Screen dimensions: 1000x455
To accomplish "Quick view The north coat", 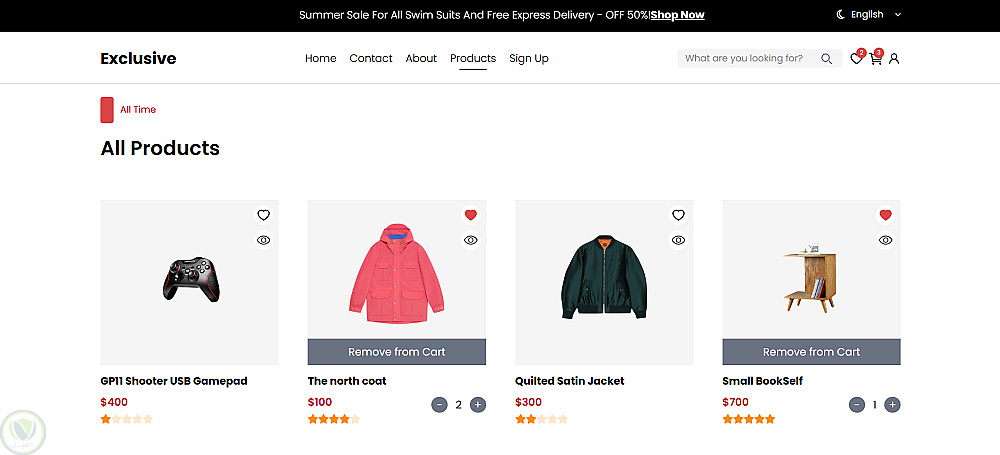I will (470, 240).
